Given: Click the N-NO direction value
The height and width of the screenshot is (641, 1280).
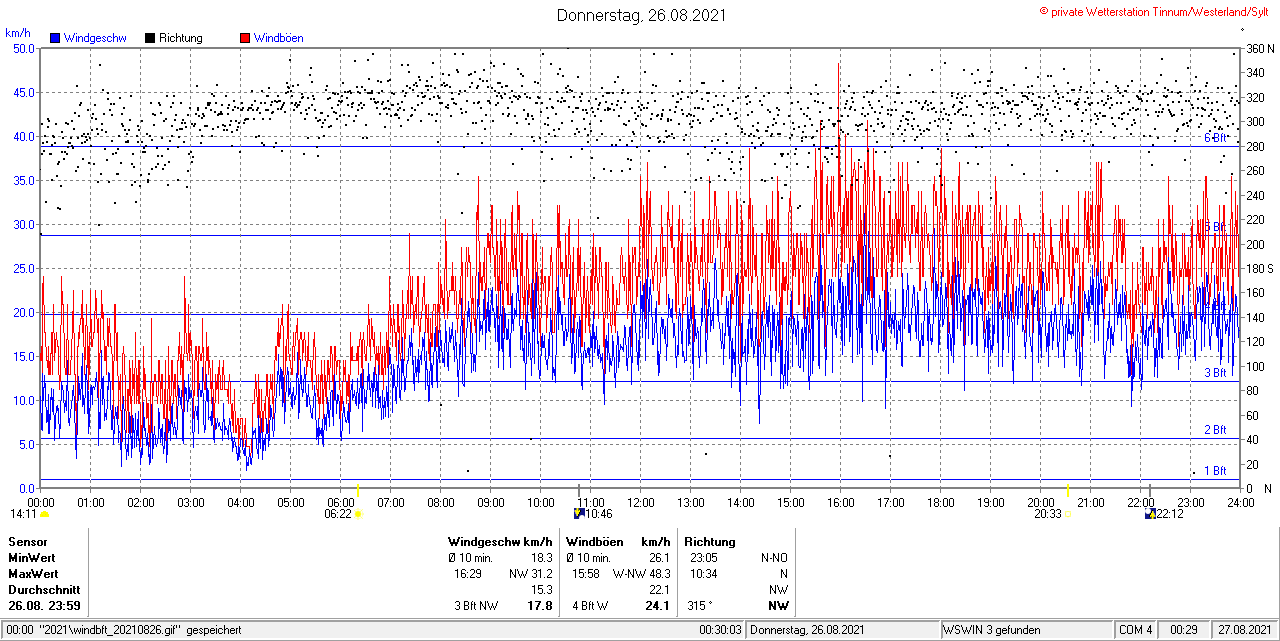Looking at the screenshot, I should 774,557.
